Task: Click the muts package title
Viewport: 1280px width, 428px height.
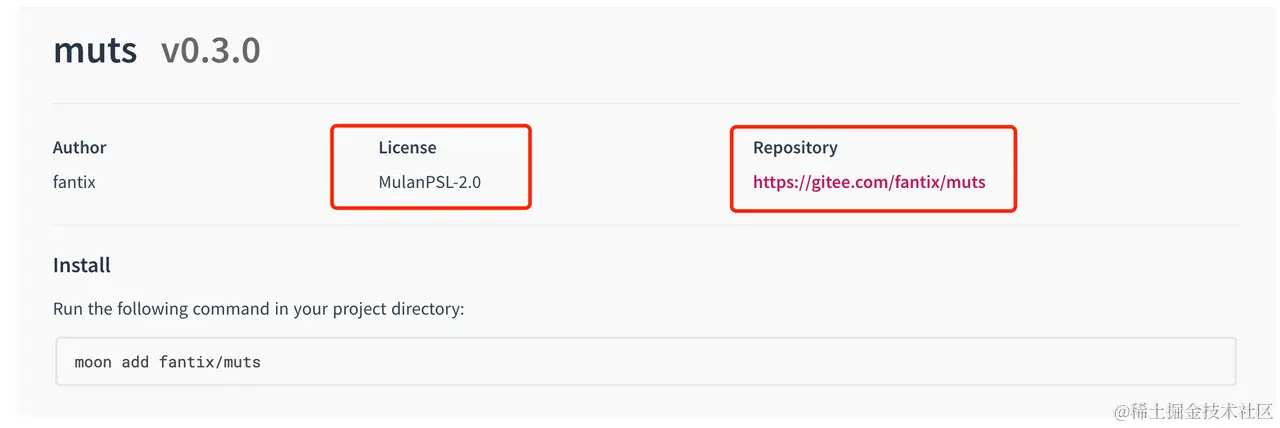Action: [95, 50]
